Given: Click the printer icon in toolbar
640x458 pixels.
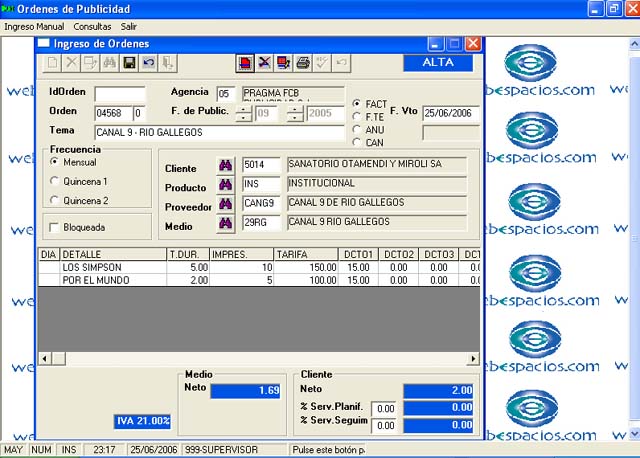Looking at the screenshot, I should coord(303,63).
